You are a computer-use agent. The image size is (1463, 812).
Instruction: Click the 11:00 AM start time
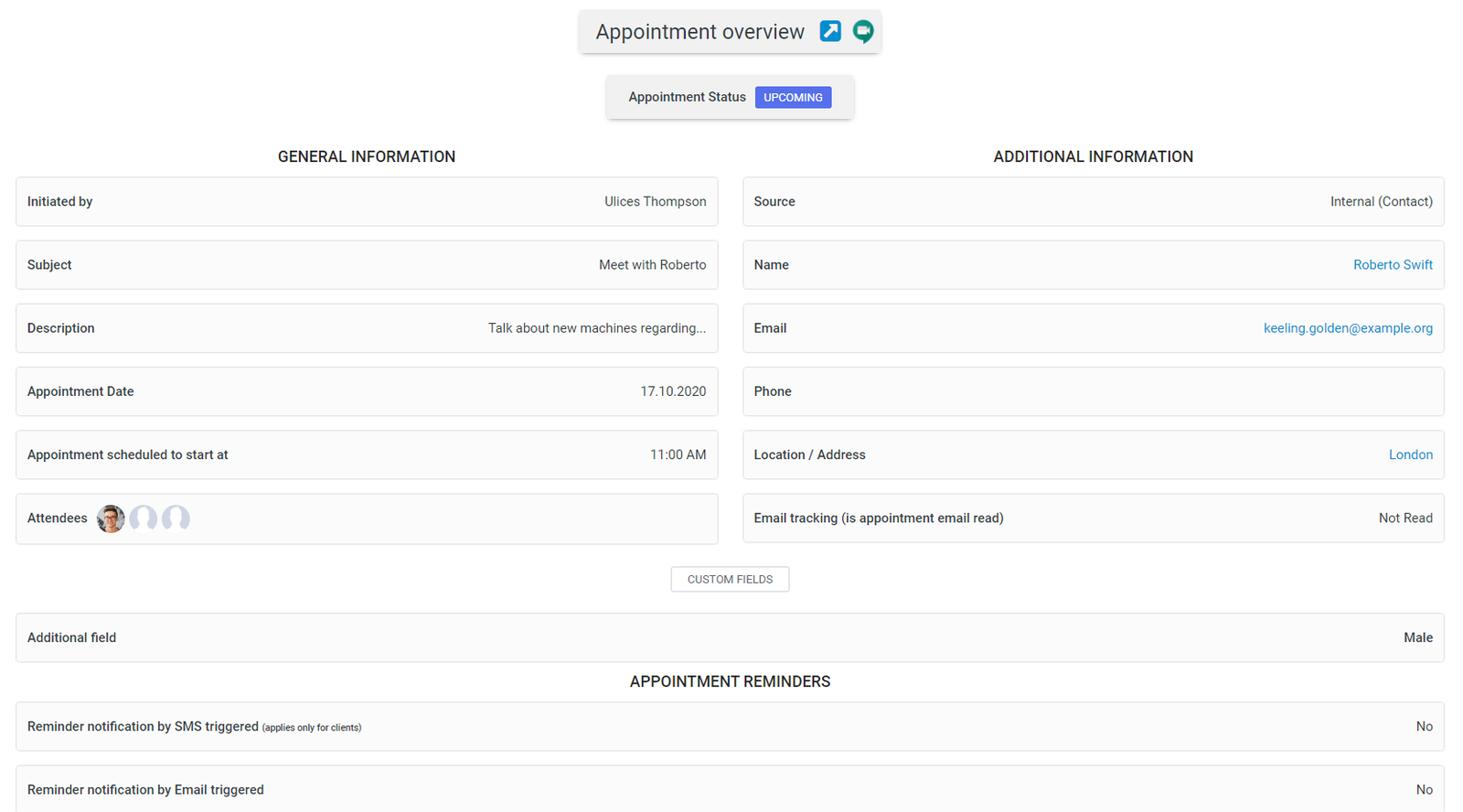678,454
